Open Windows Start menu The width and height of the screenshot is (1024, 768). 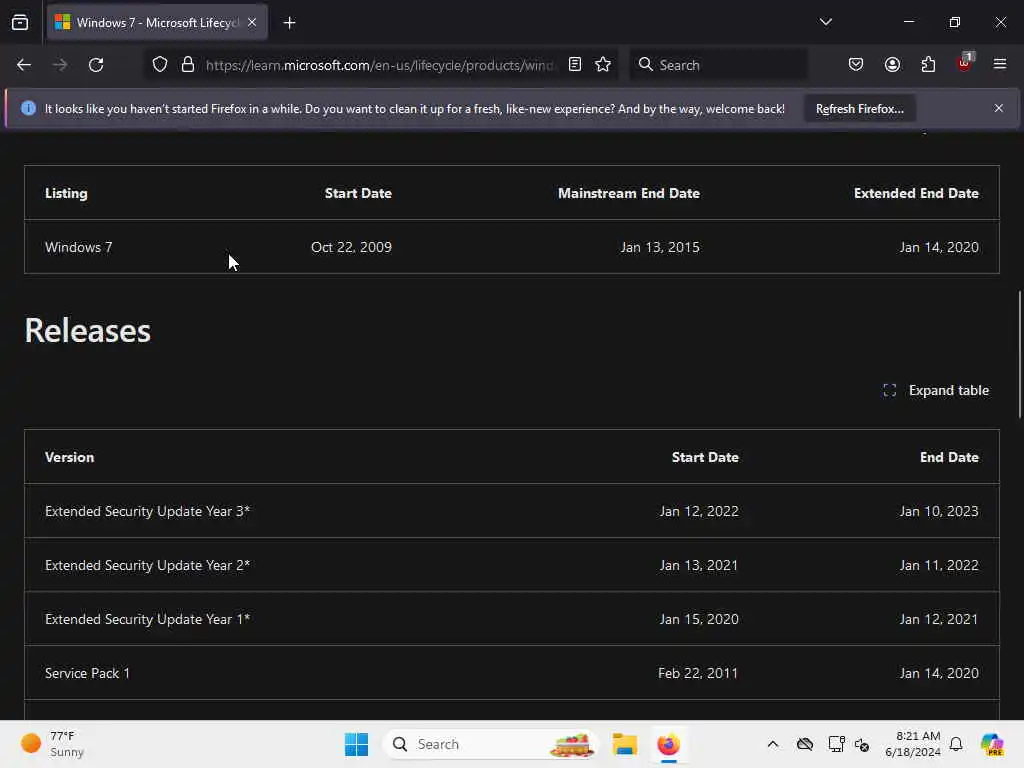[x=357, y=744]
